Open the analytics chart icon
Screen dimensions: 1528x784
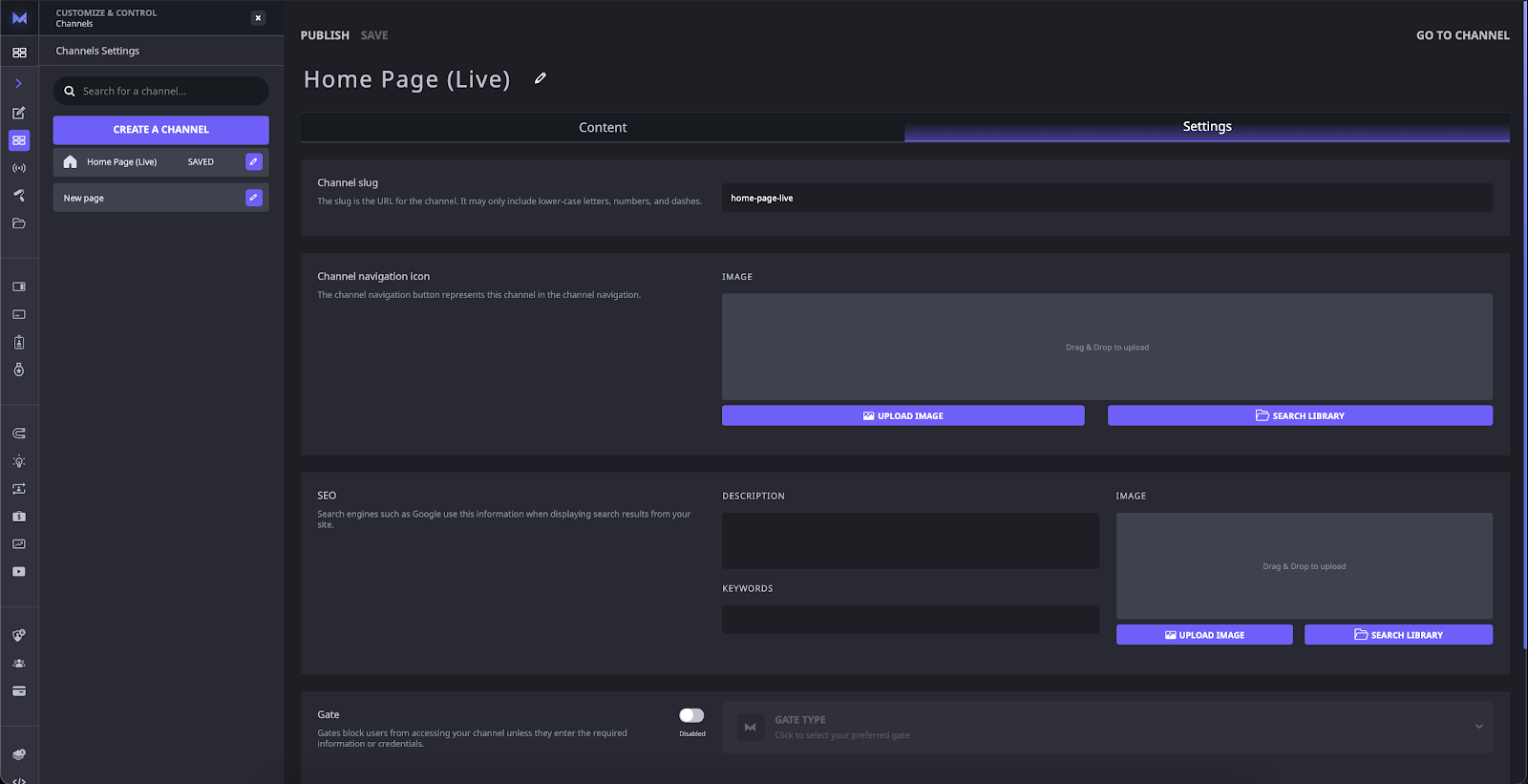19,544
